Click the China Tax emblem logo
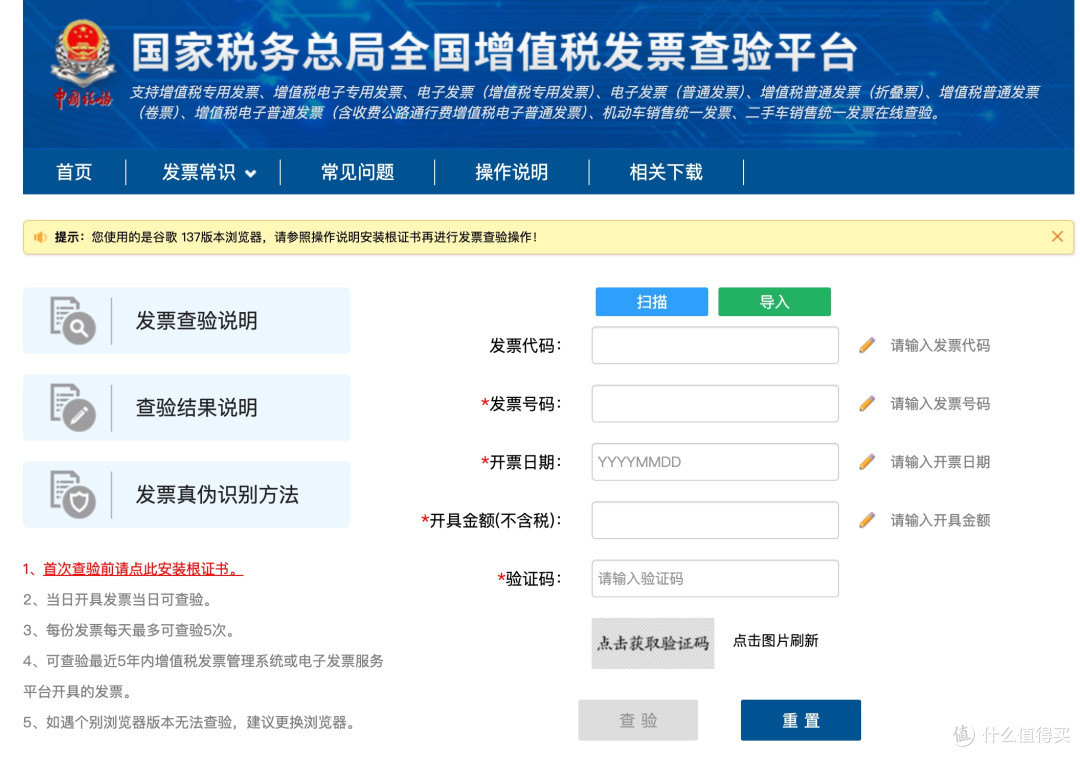1080x757 pixels. (x=83, y=63)
